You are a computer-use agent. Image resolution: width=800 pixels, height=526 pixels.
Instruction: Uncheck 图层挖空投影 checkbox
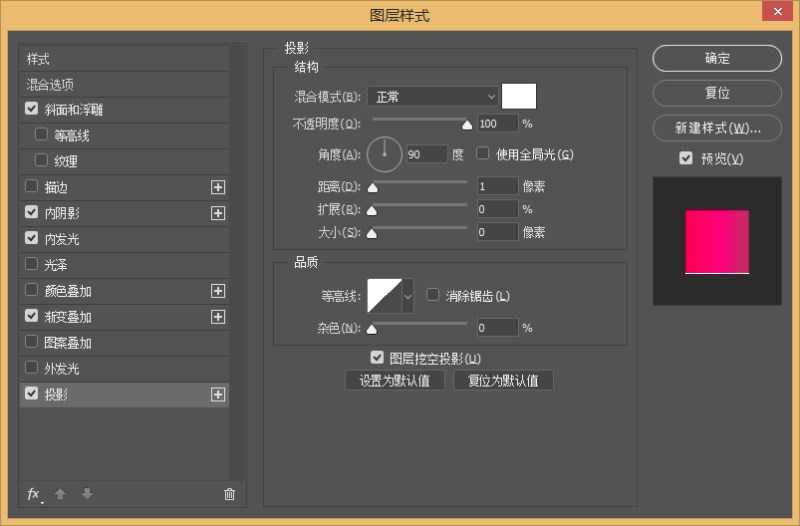click(377, 358)
